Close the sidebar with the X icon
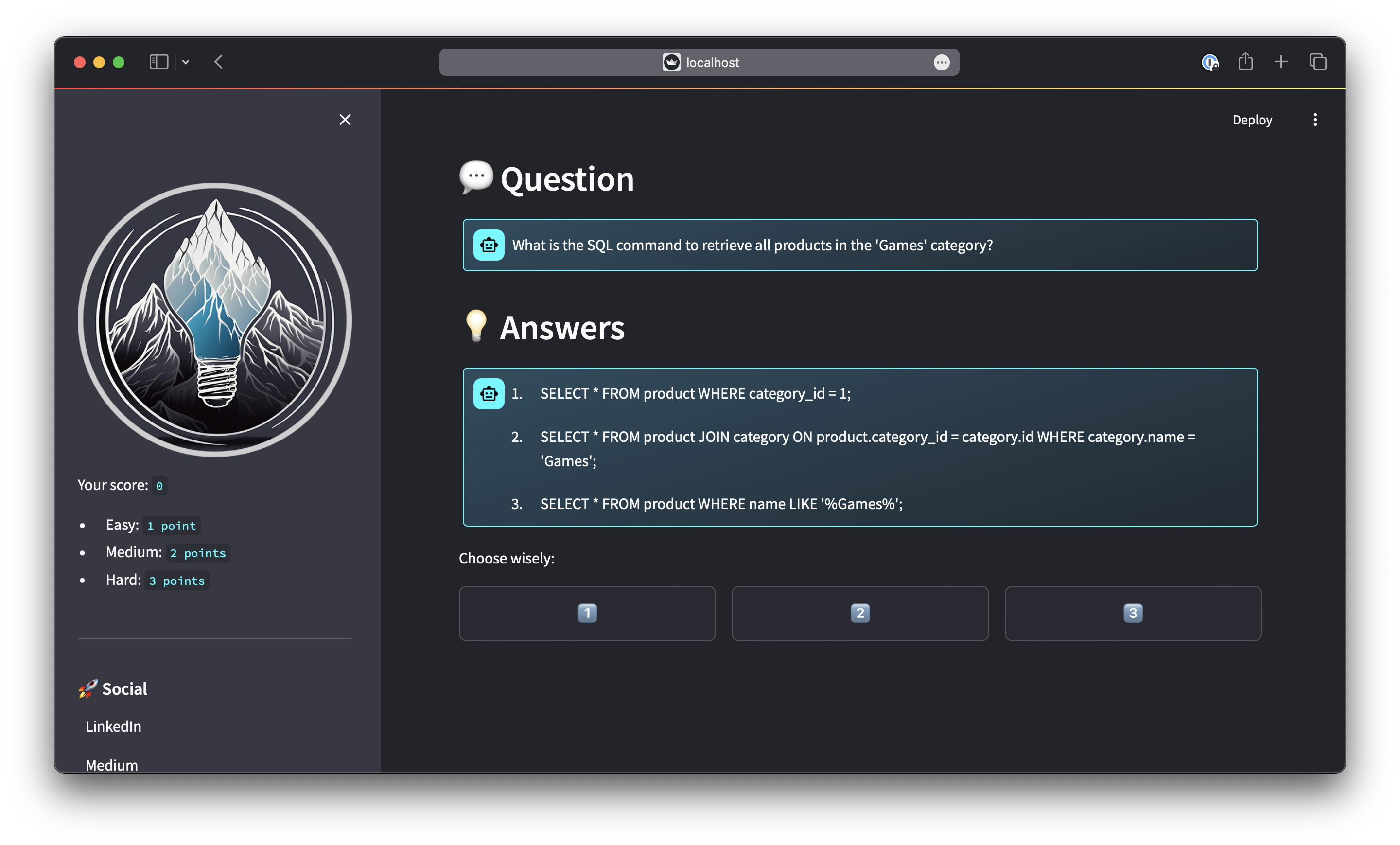The image size is (1400, 845). (x=345, y=119)
